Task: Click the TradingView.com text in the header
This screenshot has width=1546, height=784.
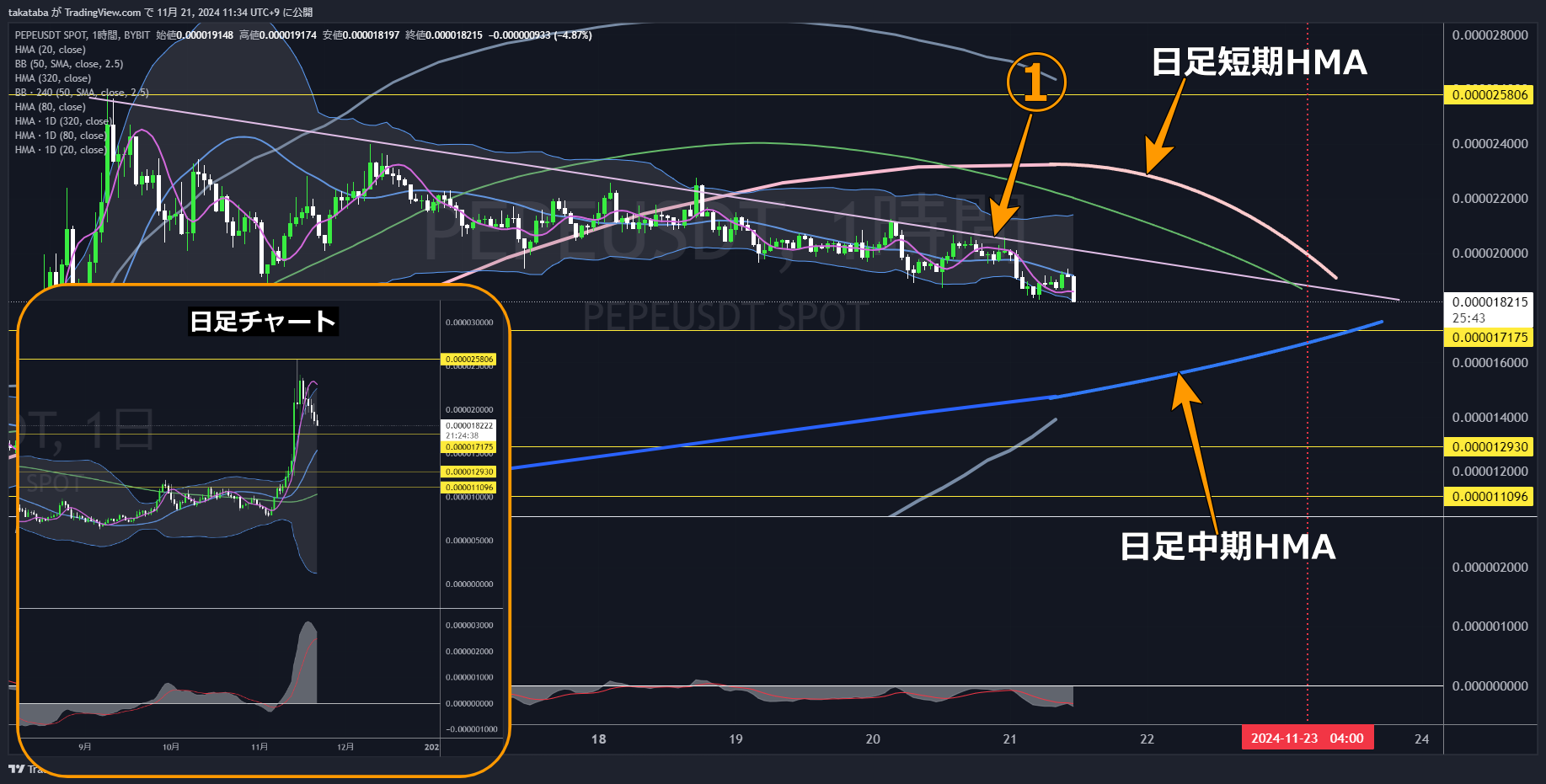Action: pos(103,12)
